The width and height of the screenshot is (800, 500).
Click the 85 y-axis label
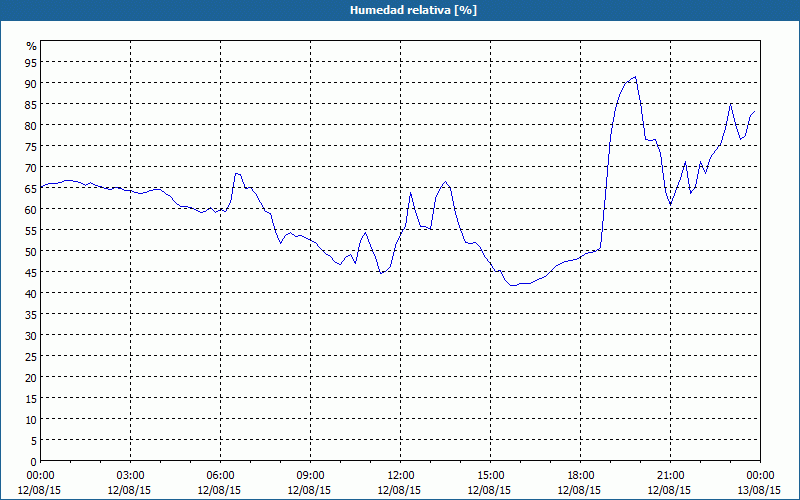tap(31, 104)
